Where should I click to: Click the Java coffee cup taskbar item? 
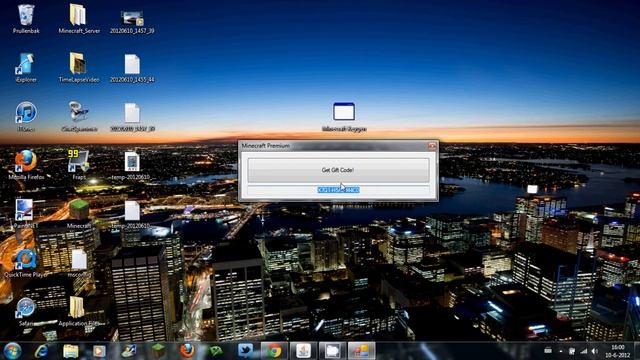click(x=303, y=351)
